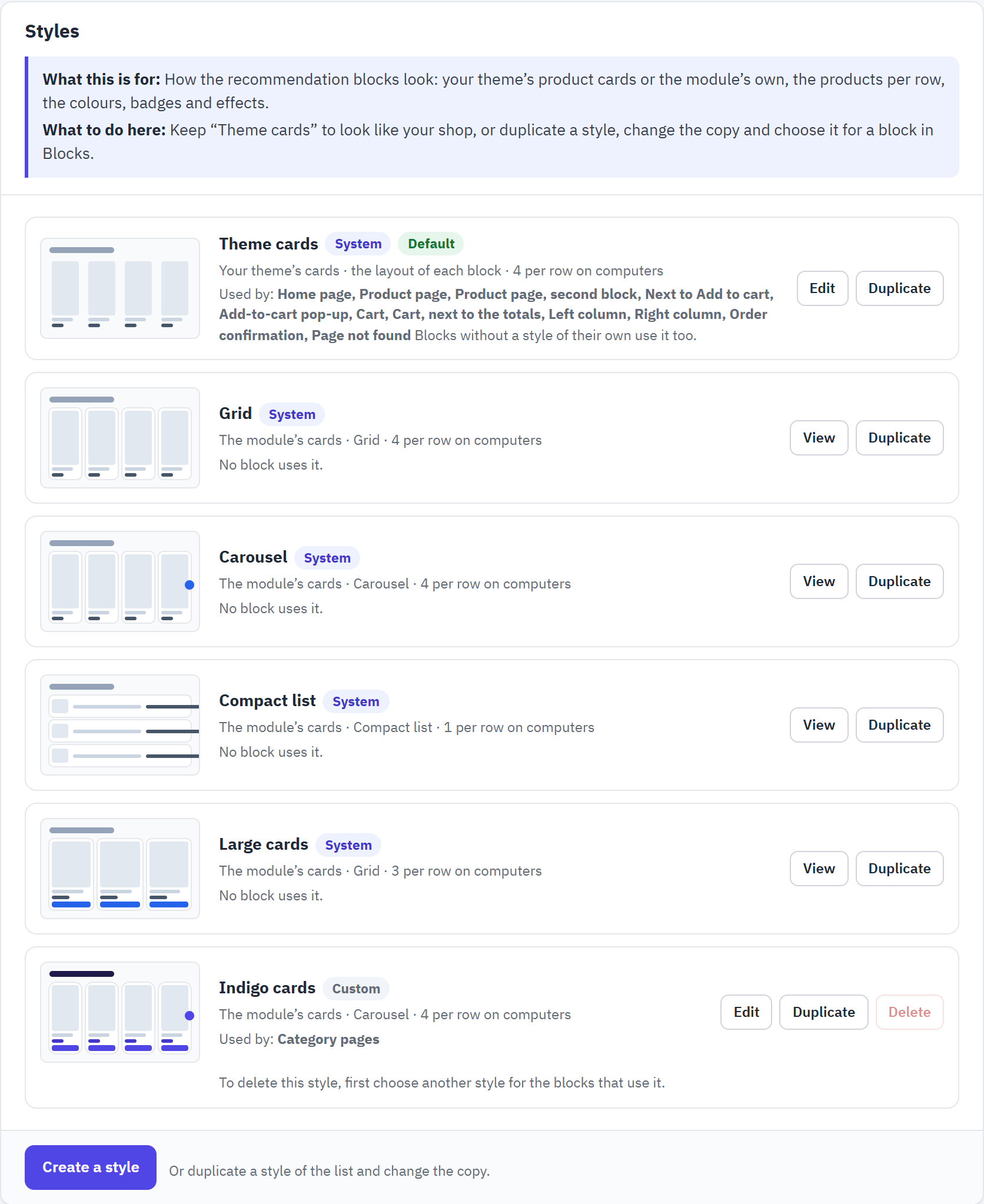Screen dimensions: 984x1204
Task: Click the "Theme cards" style title
Action: (268, 244)
